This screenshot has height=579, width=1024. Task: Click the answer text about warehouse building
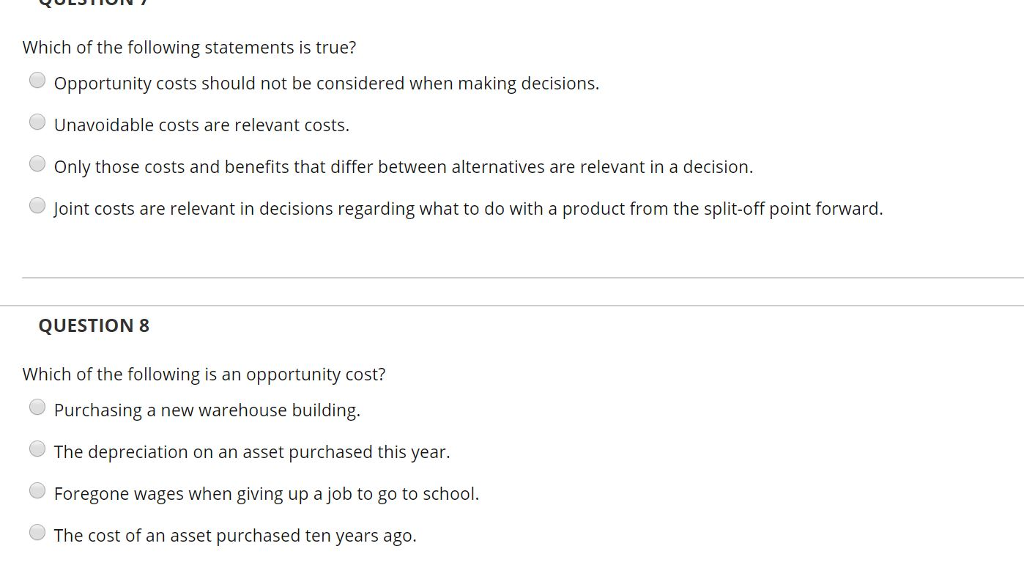[207, 409]
